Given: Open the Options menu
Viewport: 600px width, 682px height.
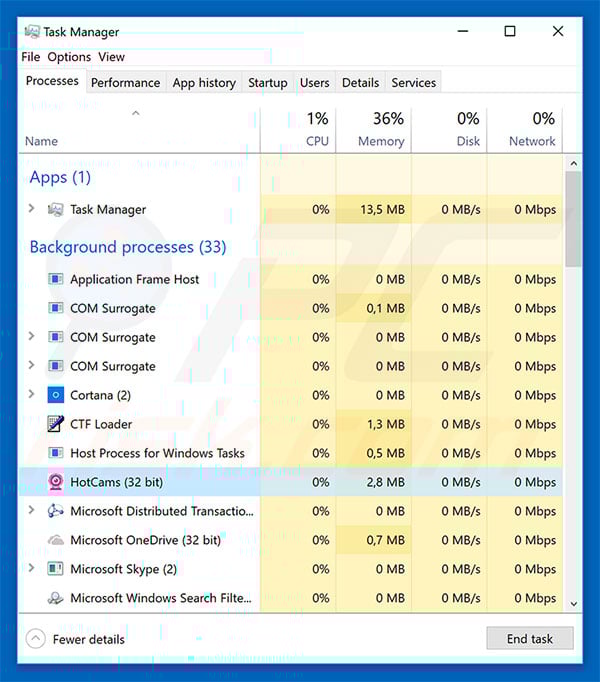Looking at the screenshot, I should tap(69, 57).
